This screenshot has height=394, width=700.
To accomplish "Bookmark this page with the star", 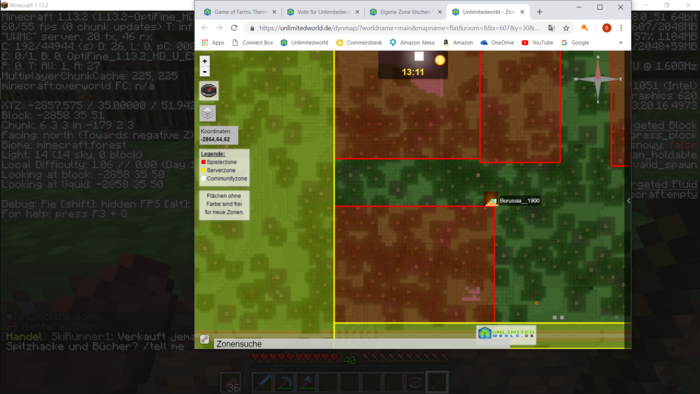I will (x=566, y=28).
